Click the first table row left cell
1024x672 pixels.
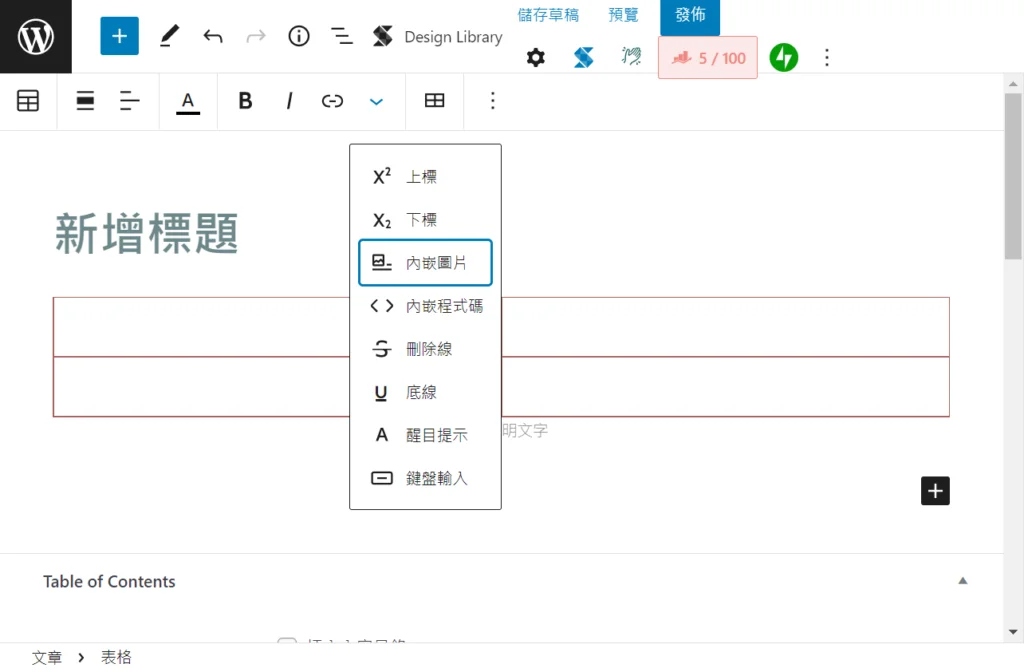click(x=201, y=327)
